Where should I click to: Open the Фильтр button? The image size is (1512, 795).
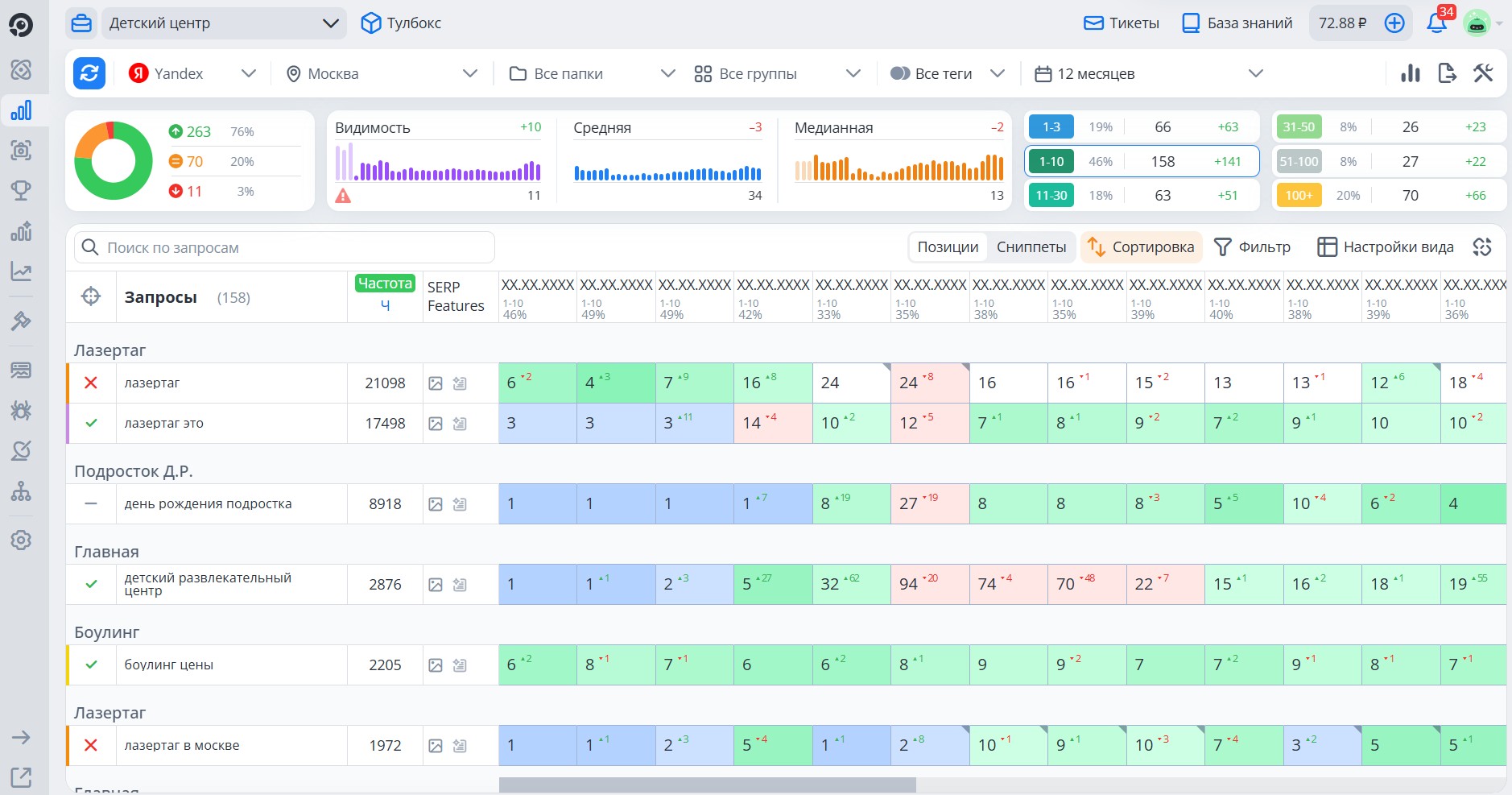point(1252,247)
